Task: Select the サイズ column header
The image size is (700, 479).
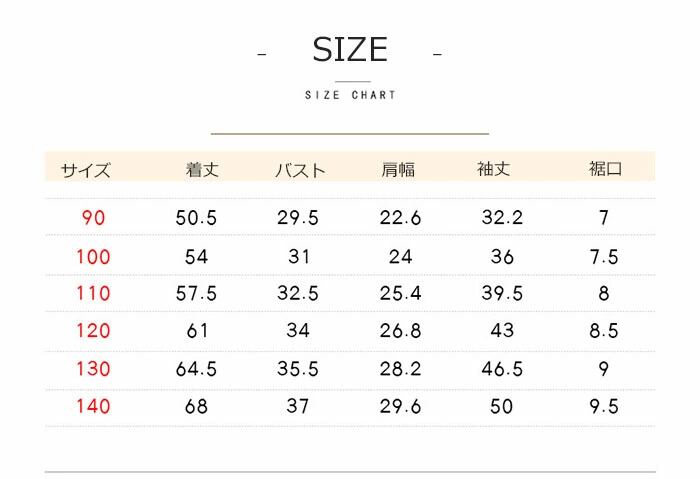Action: [86, 170]
